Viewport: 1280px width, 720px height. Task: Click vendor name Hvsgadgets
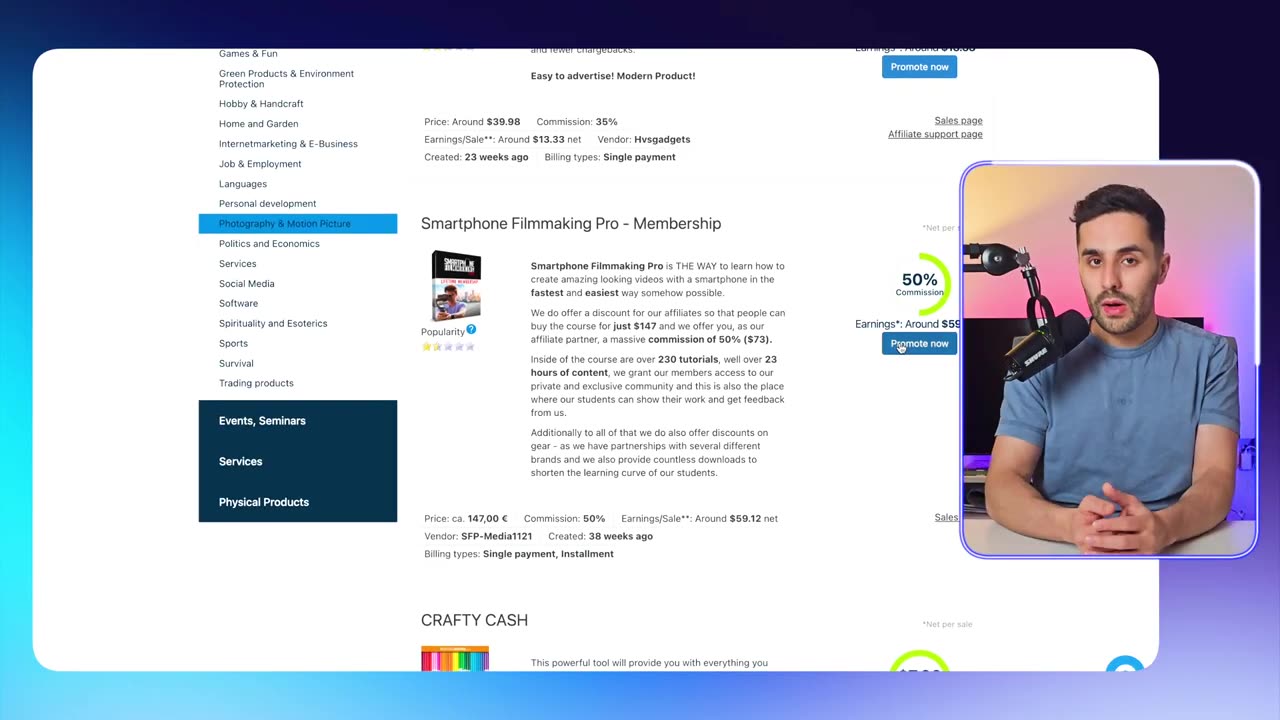662,140
